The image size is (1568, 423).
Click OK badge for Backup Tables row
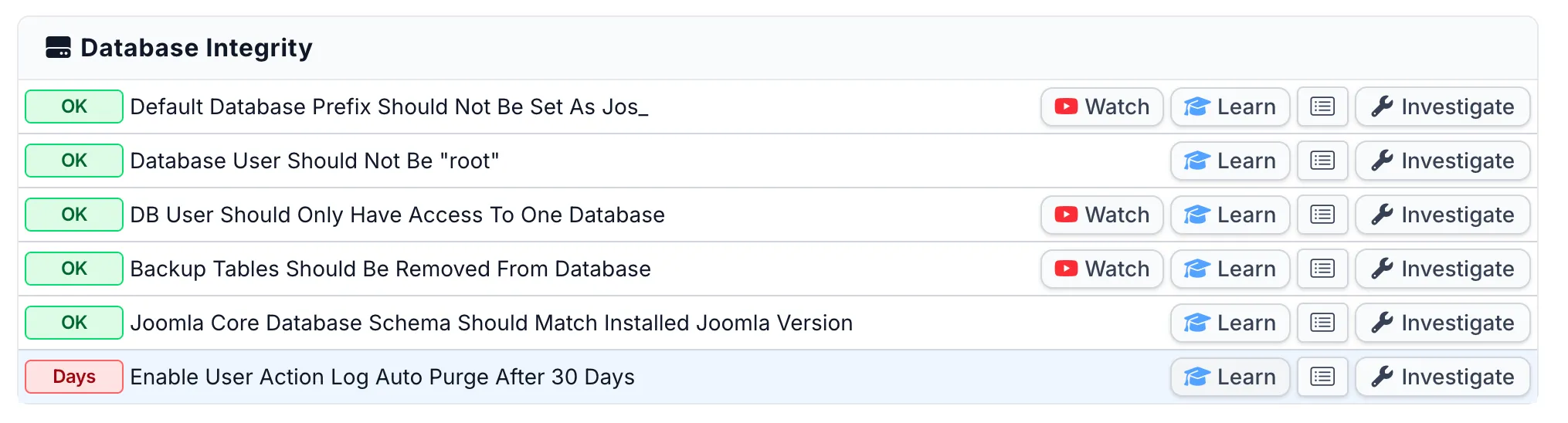click(74, 269)
